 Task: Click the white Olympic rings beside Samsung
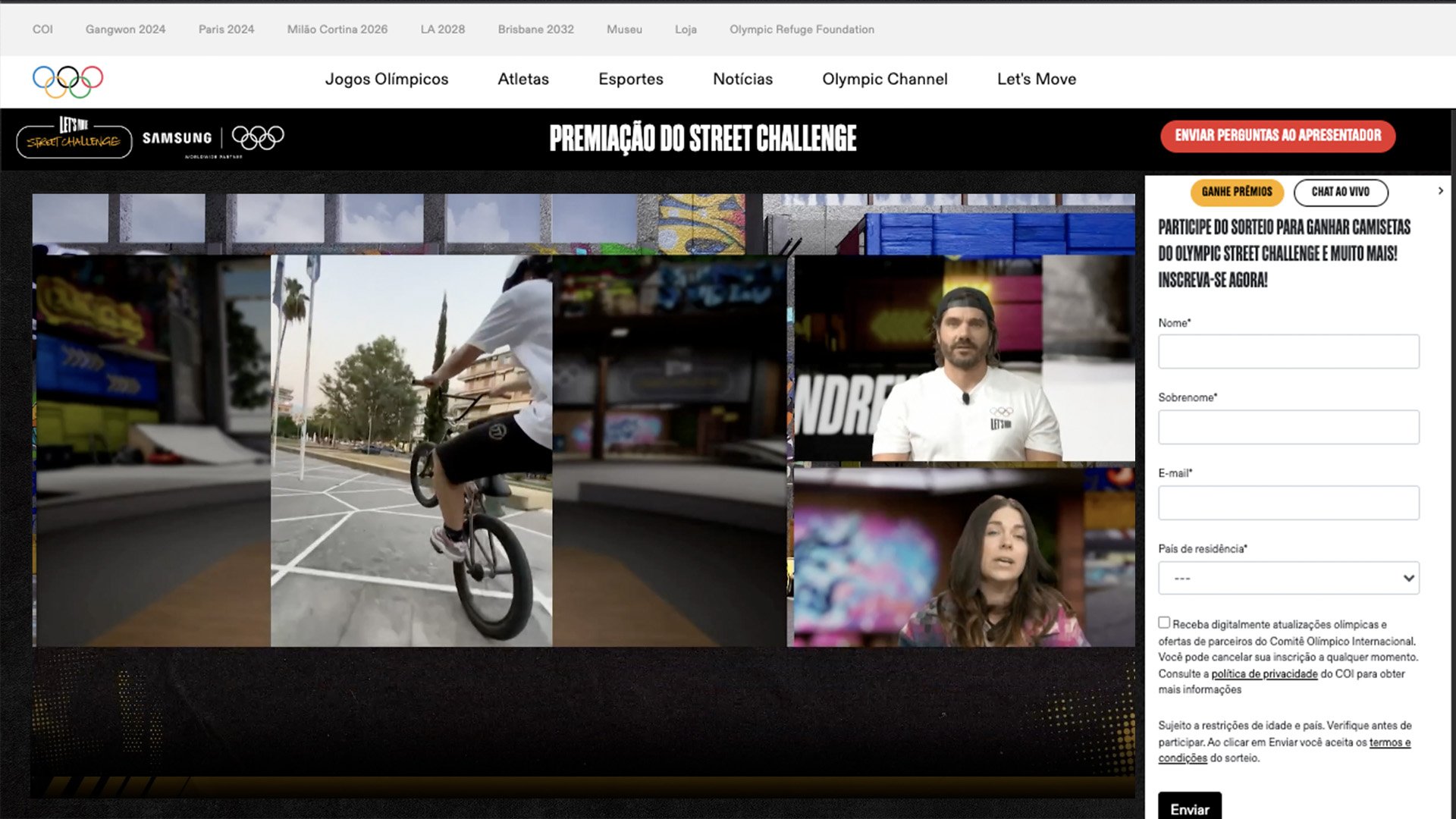pyautogui.click(x=258, y=137)
